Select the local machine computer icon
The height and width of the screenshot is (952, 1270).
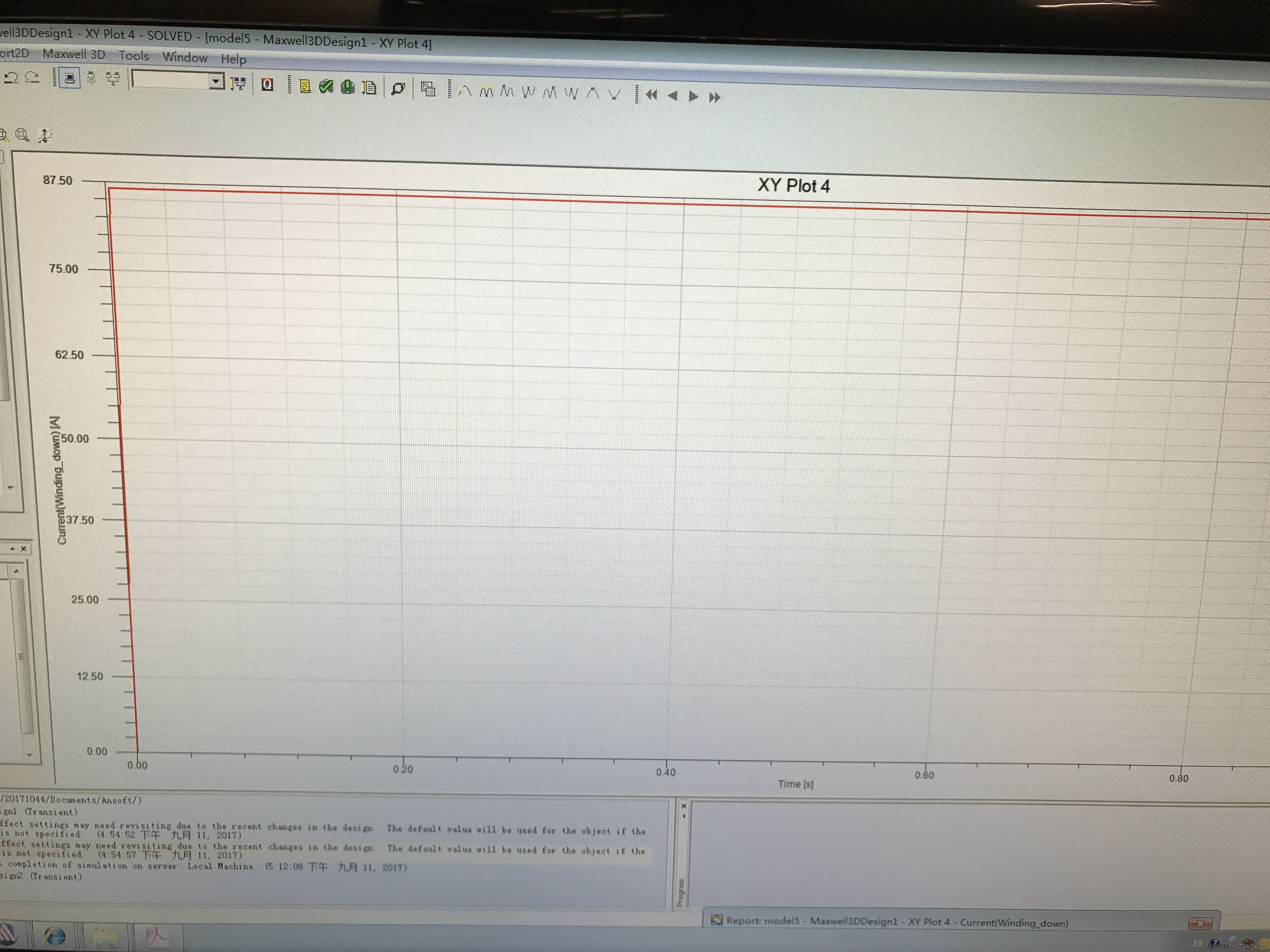click(70, 77)
